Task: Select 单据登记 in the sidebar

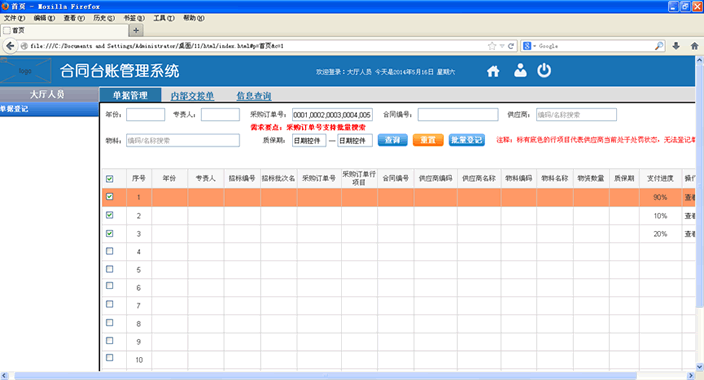Action: [49, 109]
